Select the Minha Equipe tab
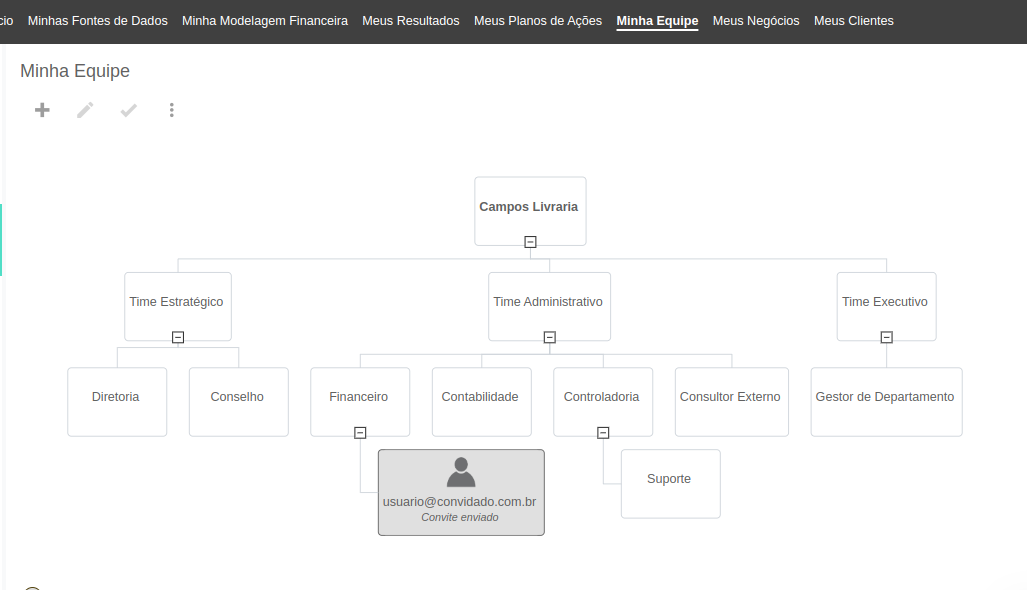The height and width of the screenshot is (590, 1027). 657,21
